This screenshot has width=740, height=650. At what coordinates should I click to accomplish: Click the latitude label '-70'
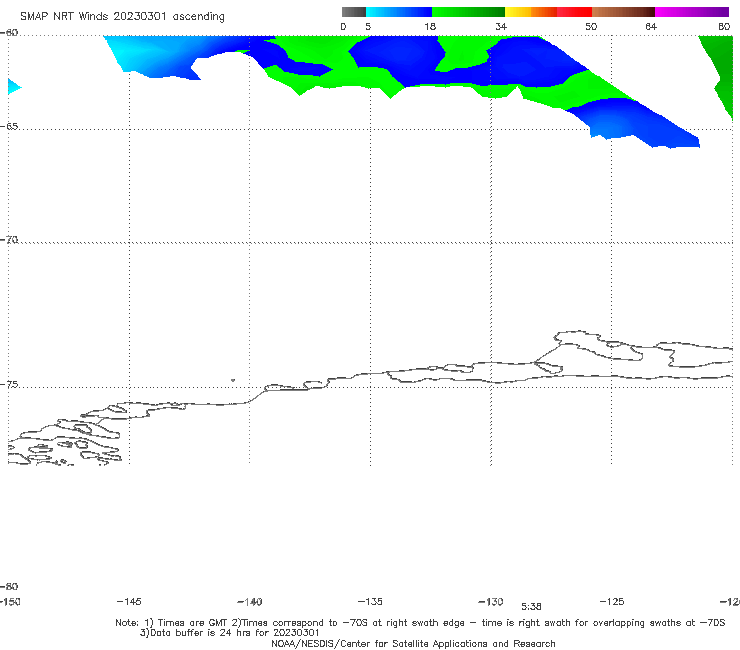[9, 240]
